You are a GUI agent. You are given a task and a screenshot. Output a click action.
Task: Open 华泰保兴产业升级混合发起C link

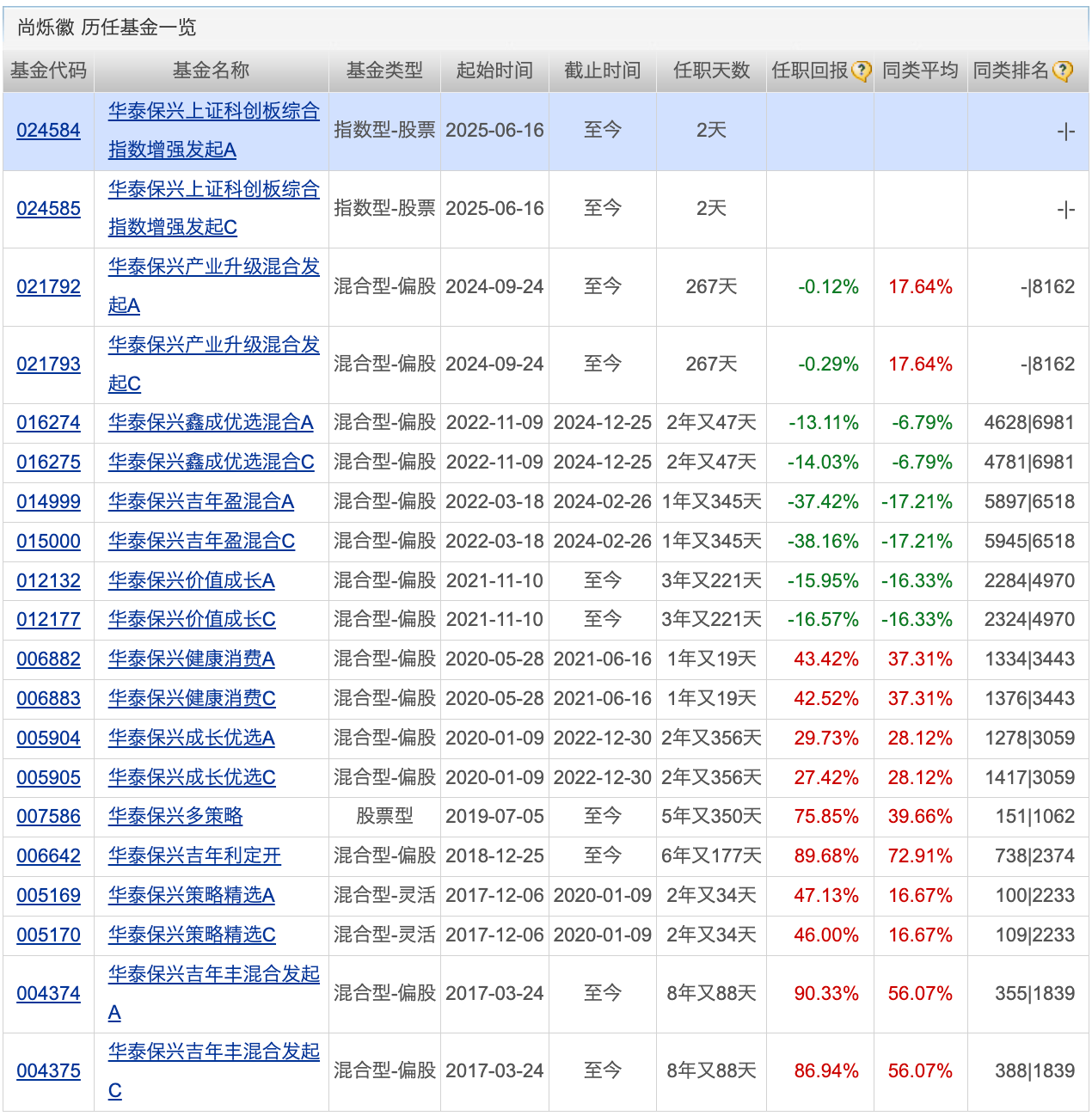[x=213, y=365]
